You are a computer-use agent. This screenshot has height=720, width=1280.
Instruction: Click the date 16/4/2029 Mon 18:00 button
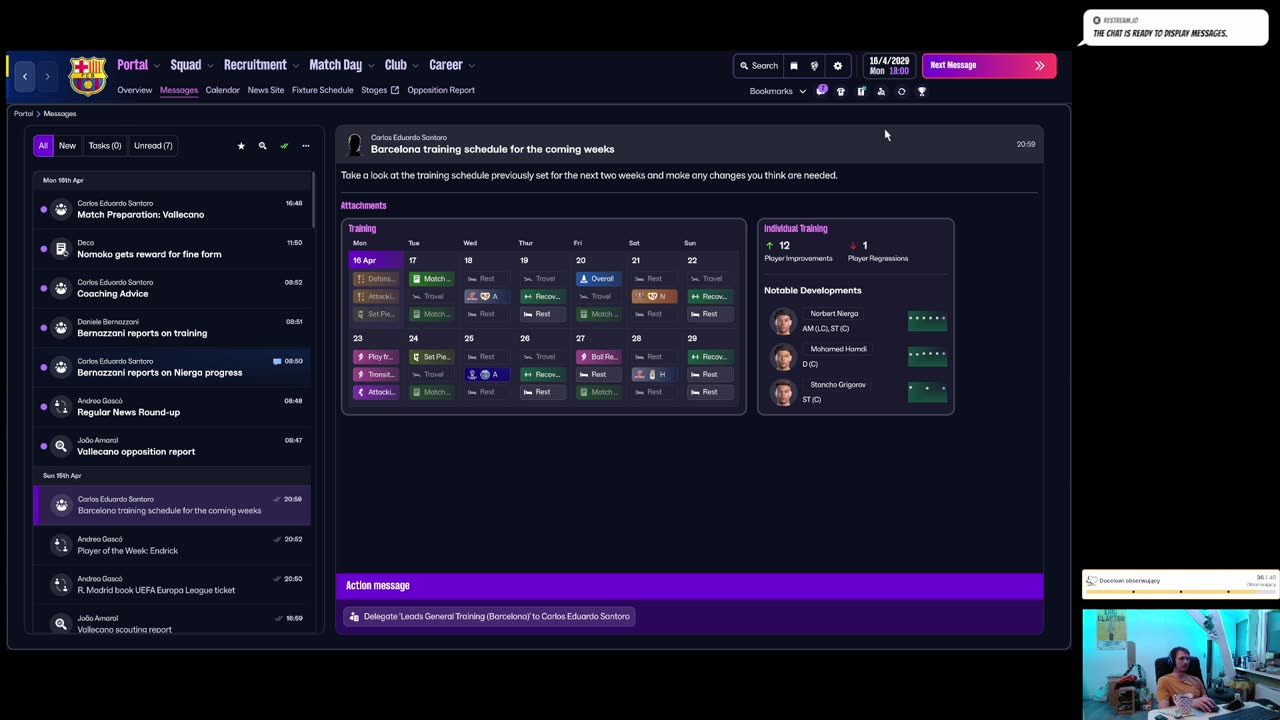pyautogui.click(x=890, y=66)
